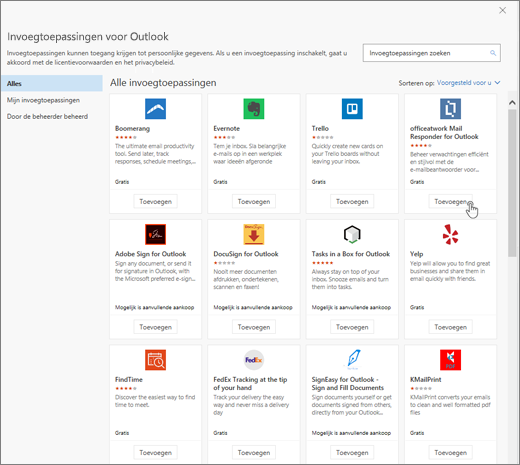Open Door de beheerder beheerd category
The height and width of the screenshot is (465, 520).
coord(47,117)
